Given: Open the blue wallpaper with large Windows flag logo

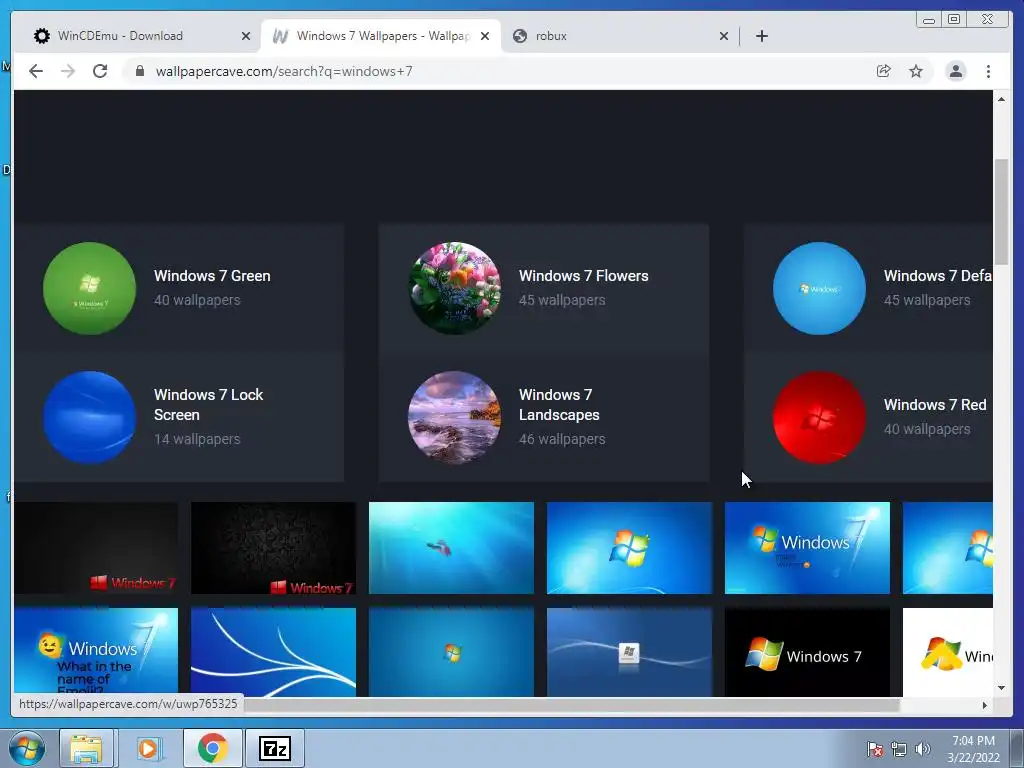Looking at the screenshot, I should point(630,548).
